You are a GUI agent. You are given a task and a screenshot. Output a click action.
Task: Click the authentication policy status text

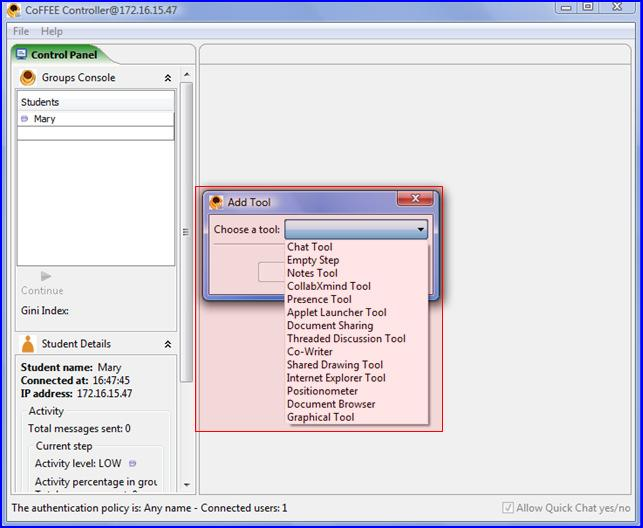pos(149,508)
